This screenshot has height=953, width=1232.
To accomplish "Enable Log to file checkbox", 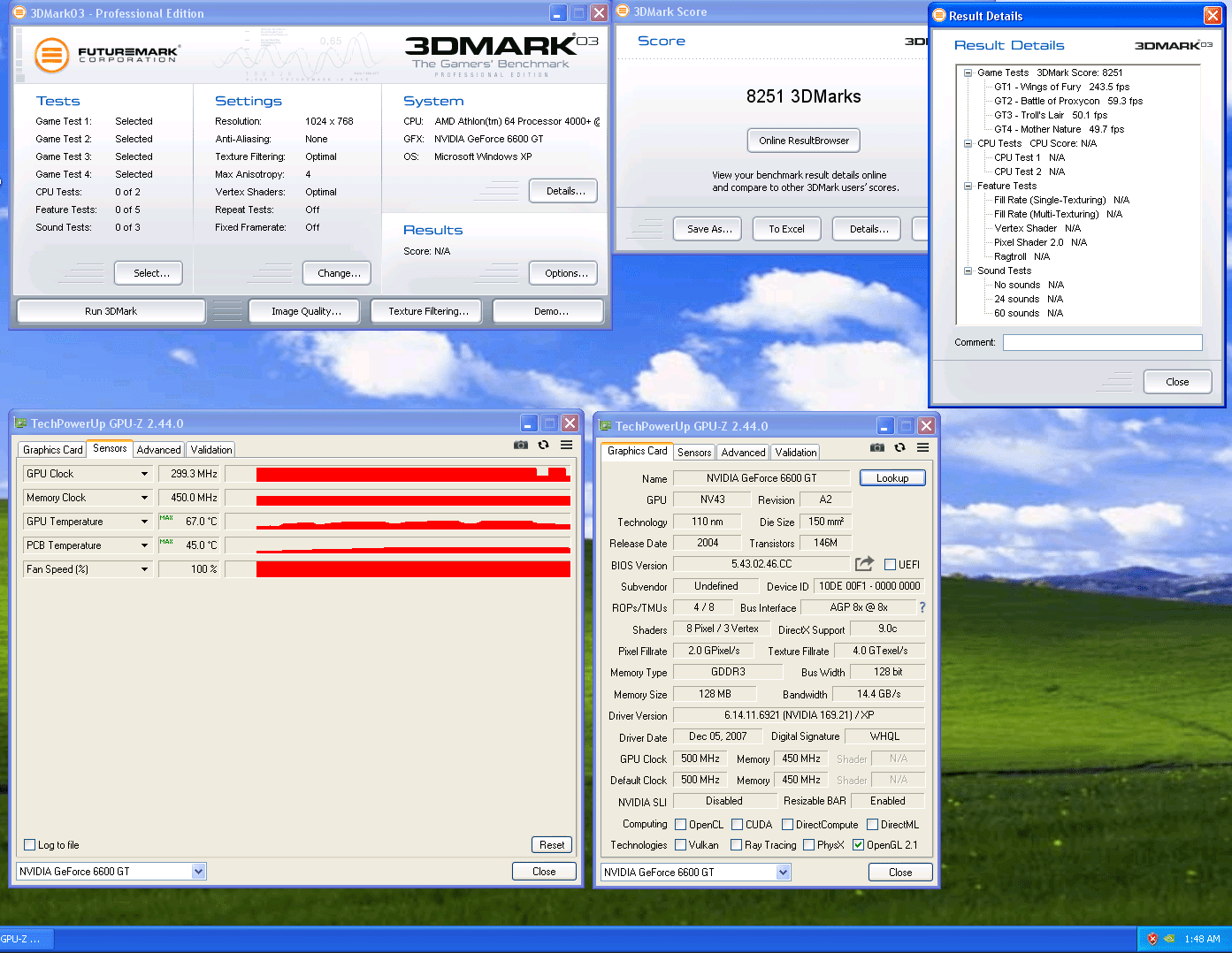I will [x=30, y=845].
